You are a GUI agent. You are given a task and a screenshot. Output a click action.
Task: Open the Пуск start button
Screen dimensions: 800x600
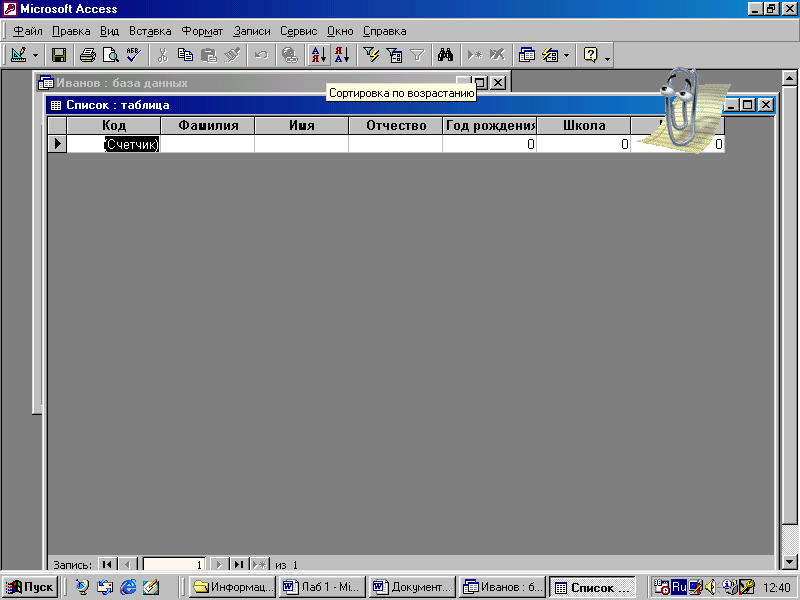point(30,587)
